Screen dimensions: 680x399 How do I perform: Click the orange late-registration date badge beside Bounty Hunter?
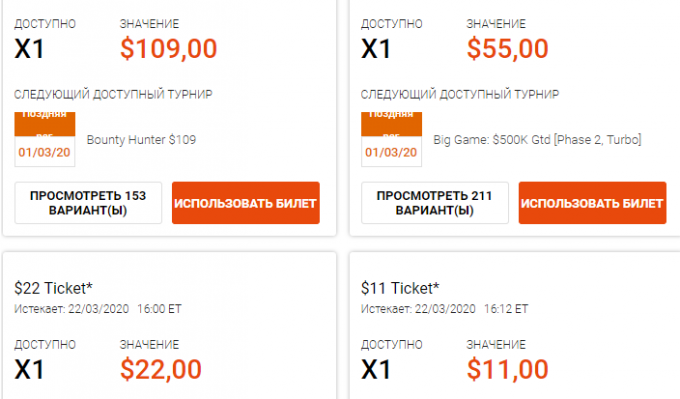pyautogui.click(x=45, y=139)
